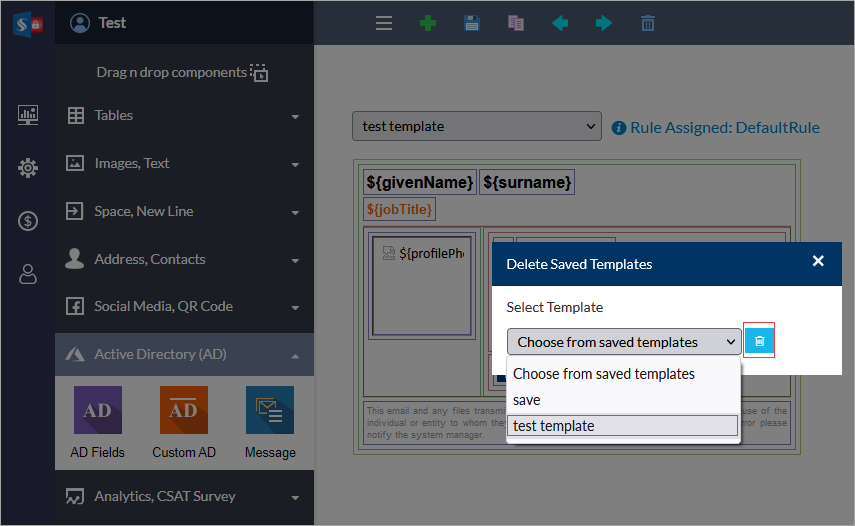Expand the Social Media, QR Code section
Screen dimensions: 855x526
coord(184,307)
